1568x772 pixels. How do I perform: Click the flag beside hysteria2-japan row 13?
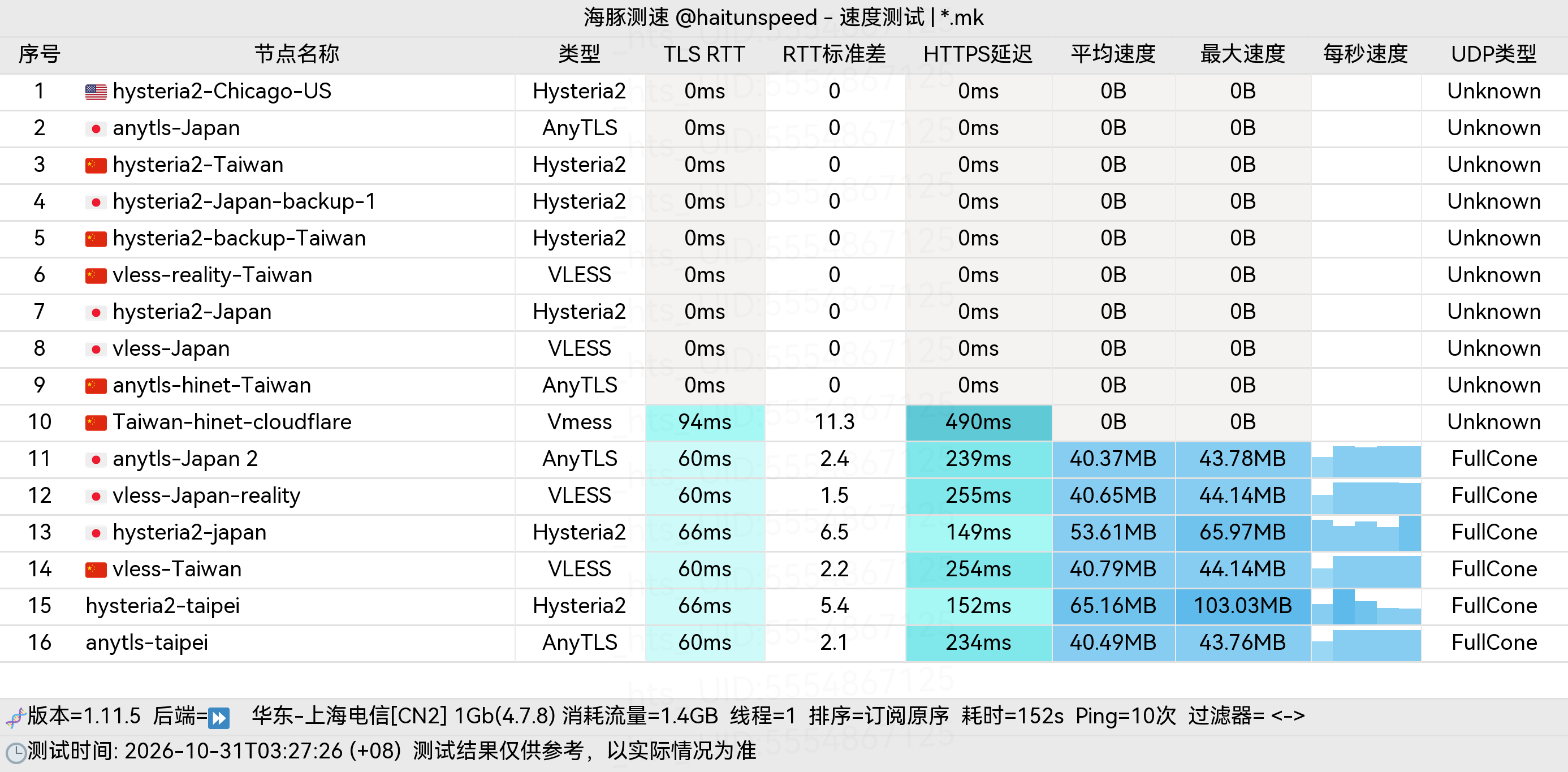(96, 533)
